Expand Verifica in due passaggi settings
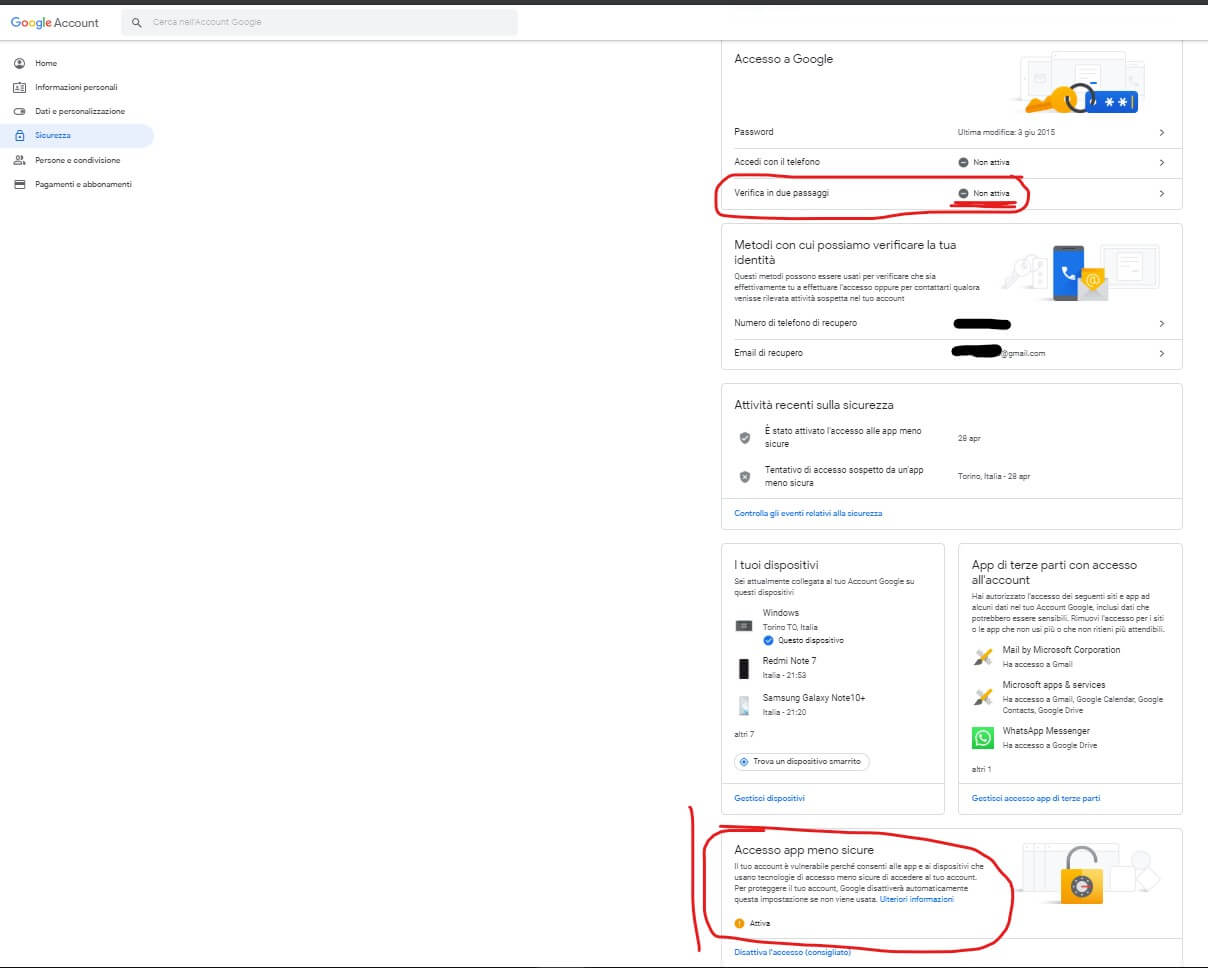Viewport: 1208px width, 968px height. coord(1161,193)
